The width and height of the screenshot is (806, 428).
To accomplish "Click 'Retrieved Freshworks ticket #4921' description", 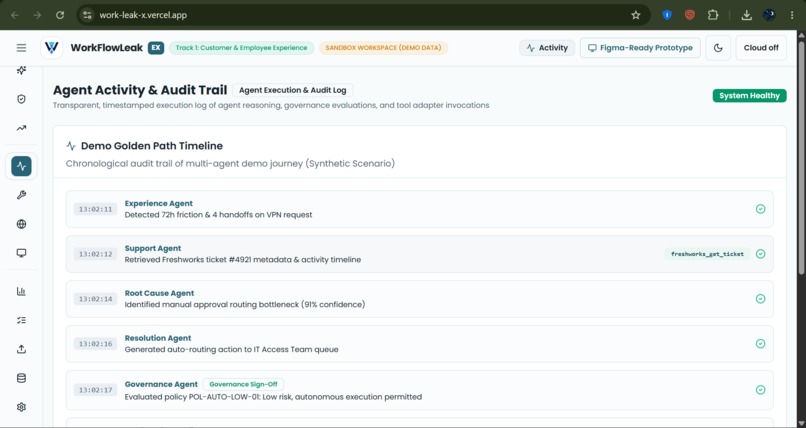I will 243,259.
